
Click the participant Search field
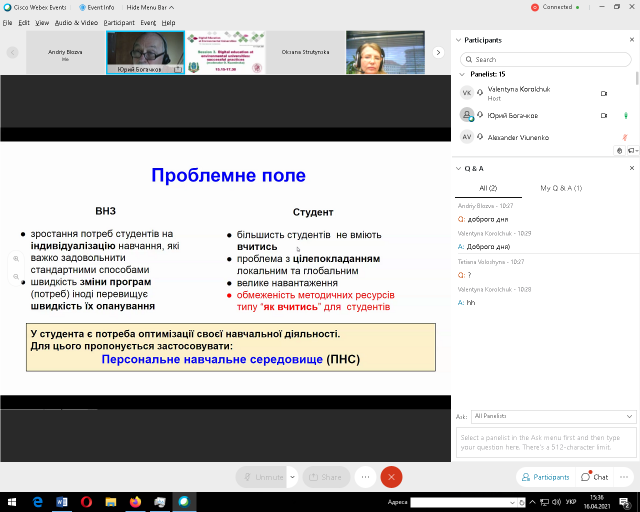point(545,59)
